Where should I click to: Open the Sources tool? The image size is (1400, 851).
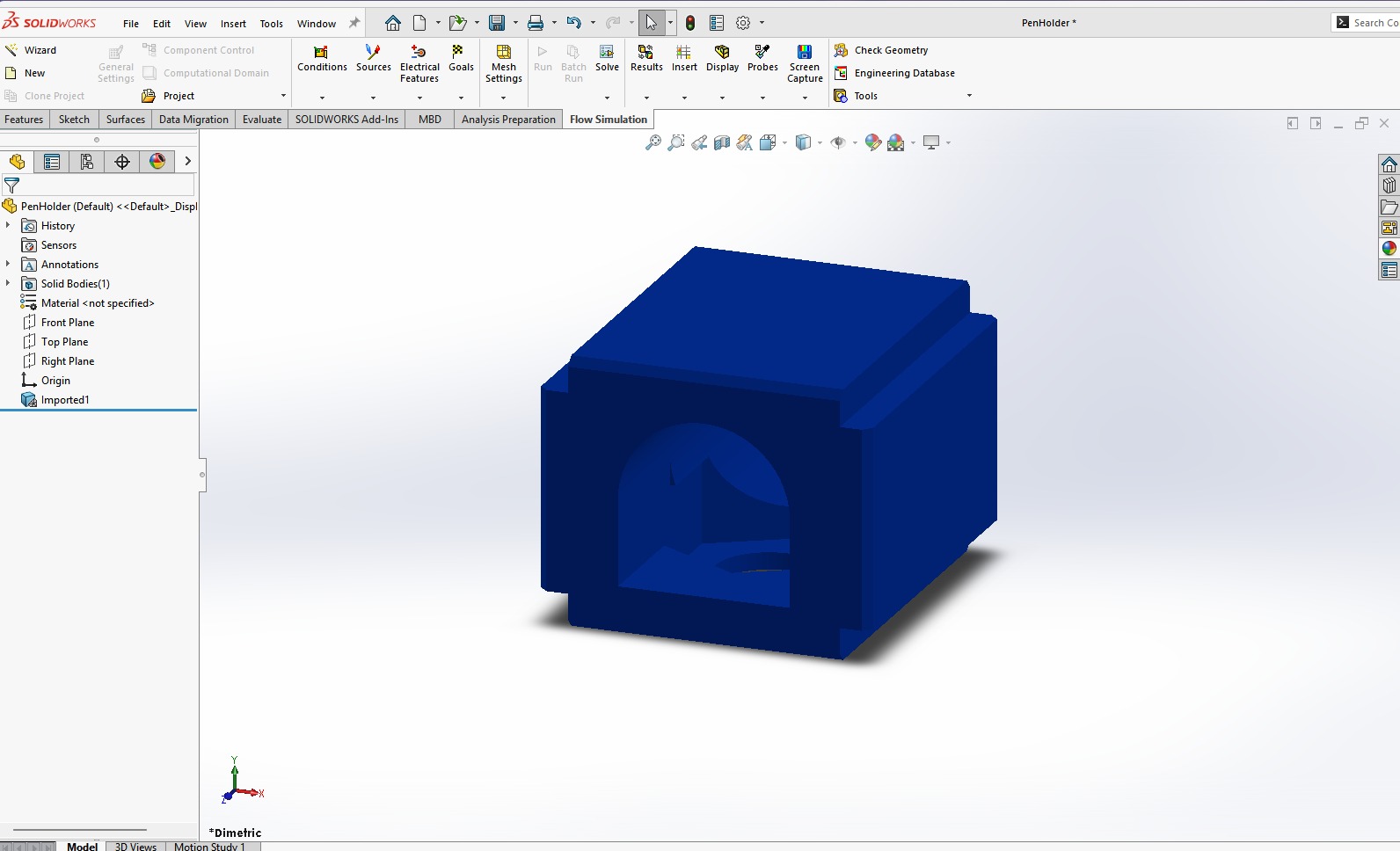click(x=373, y=58)
